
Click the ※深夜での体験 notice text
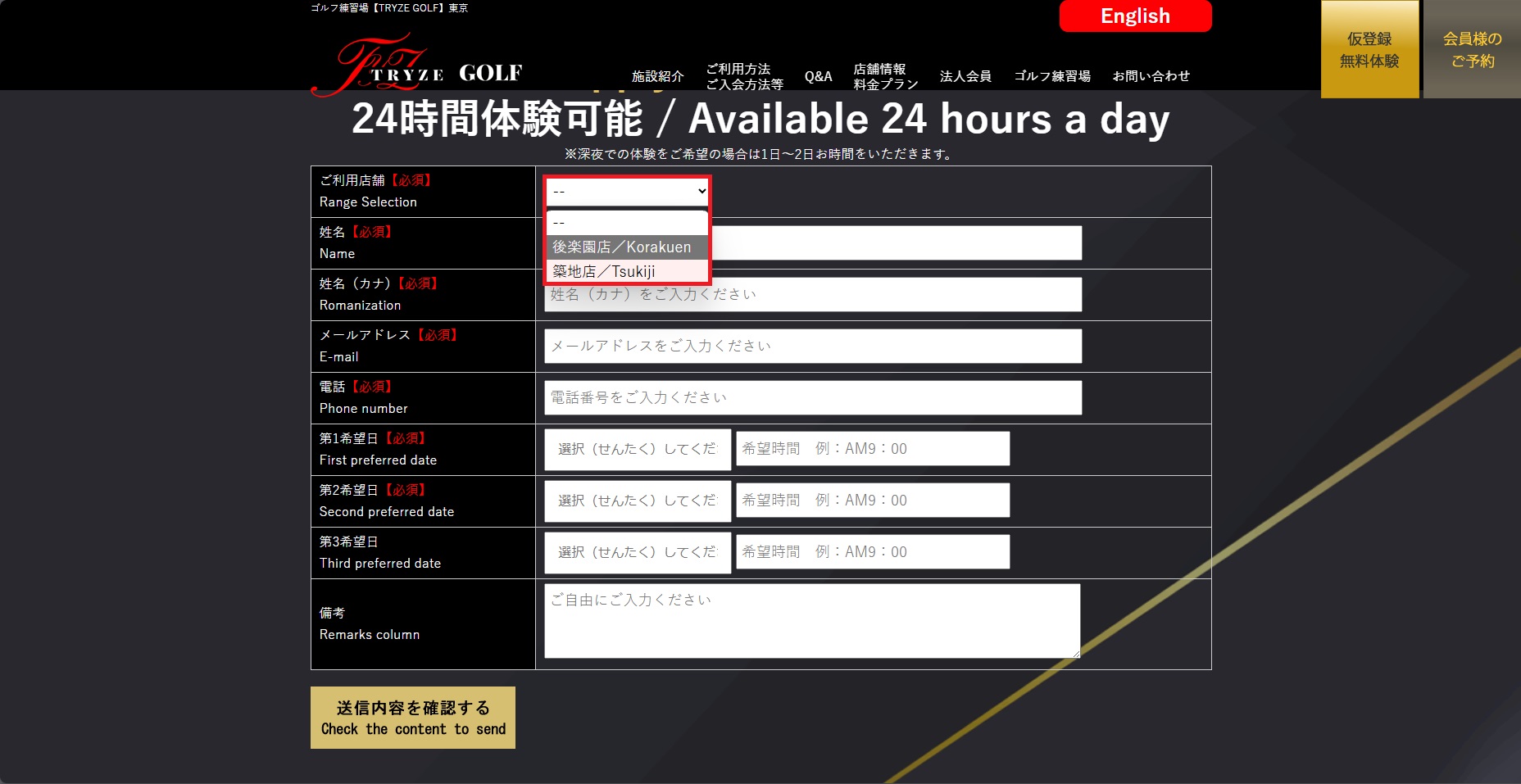point(760,154)
